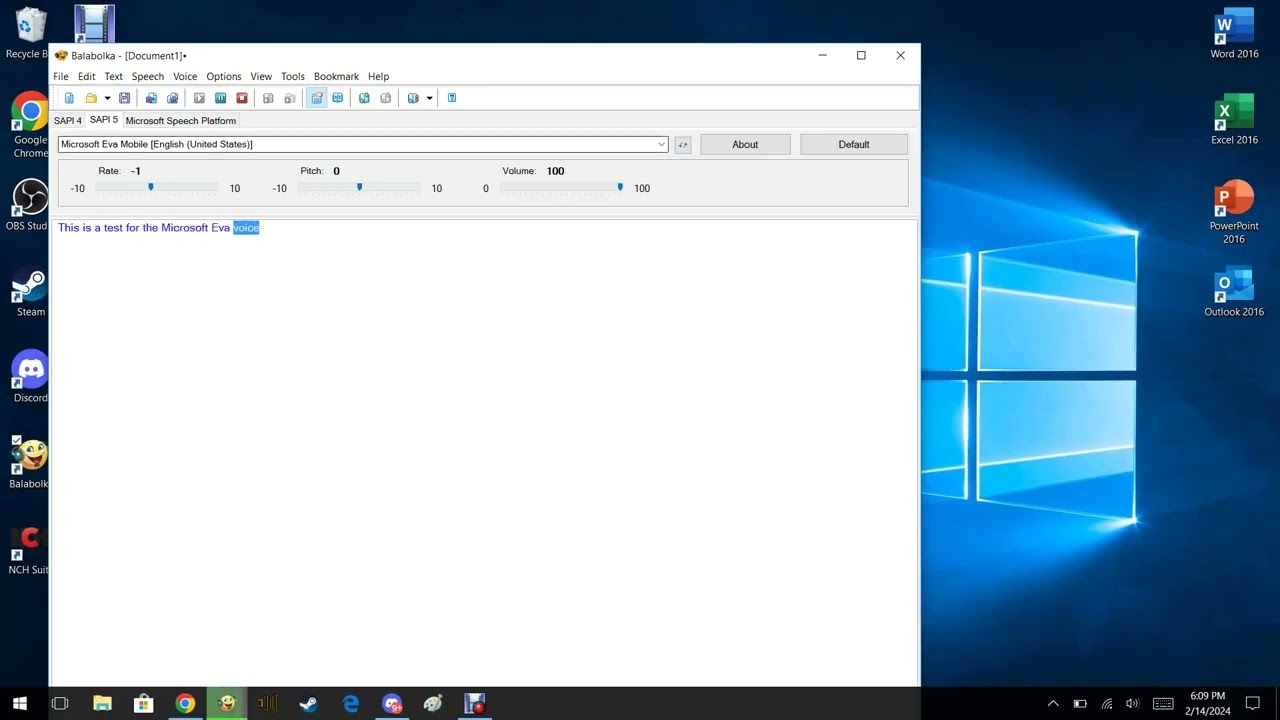Click the Default button
The height and width of the screenshot is (720, 1280).
point(854,144)
